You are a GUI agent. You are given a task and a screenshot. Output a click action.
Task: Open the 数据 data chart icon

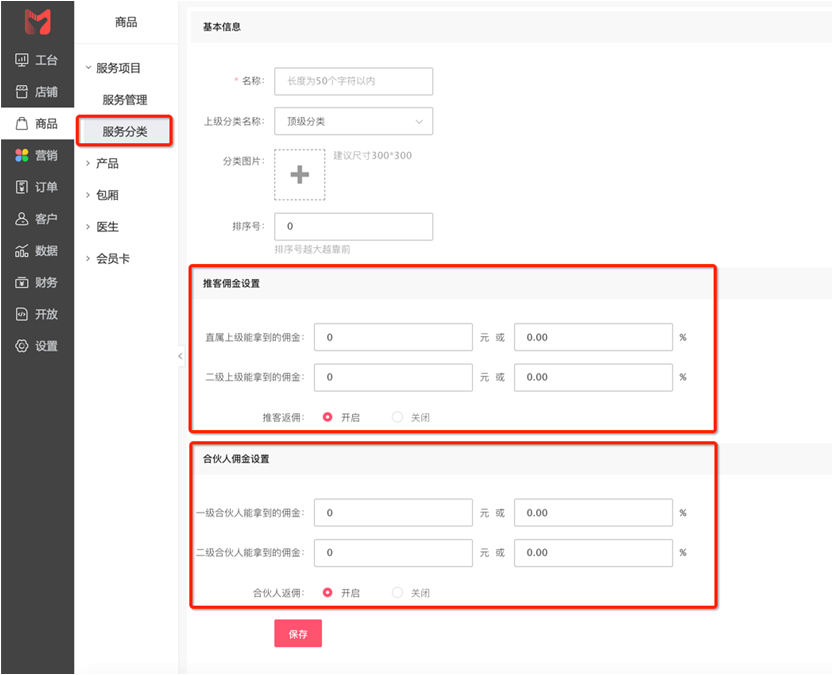point(22,251)
